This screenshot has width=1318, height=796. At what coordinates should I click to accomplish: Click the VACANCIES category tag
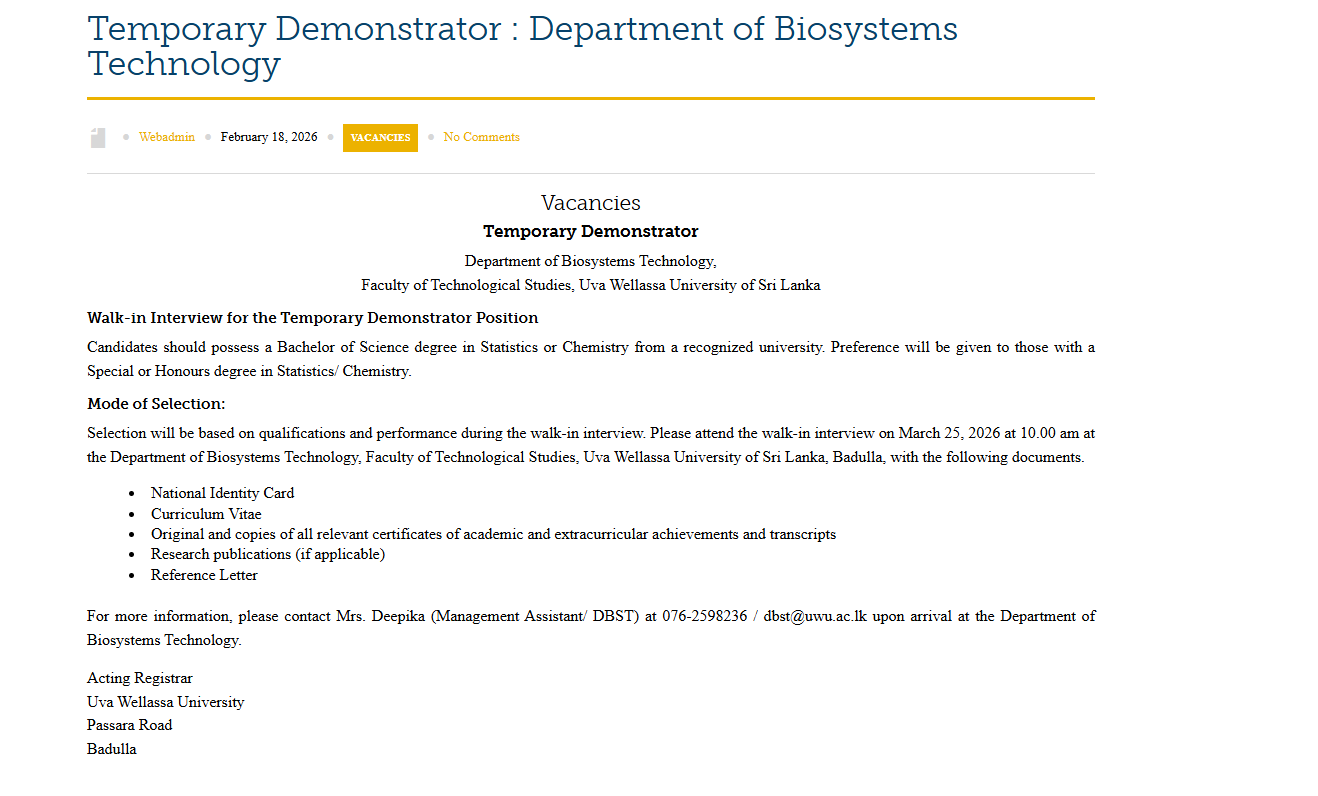380,137
